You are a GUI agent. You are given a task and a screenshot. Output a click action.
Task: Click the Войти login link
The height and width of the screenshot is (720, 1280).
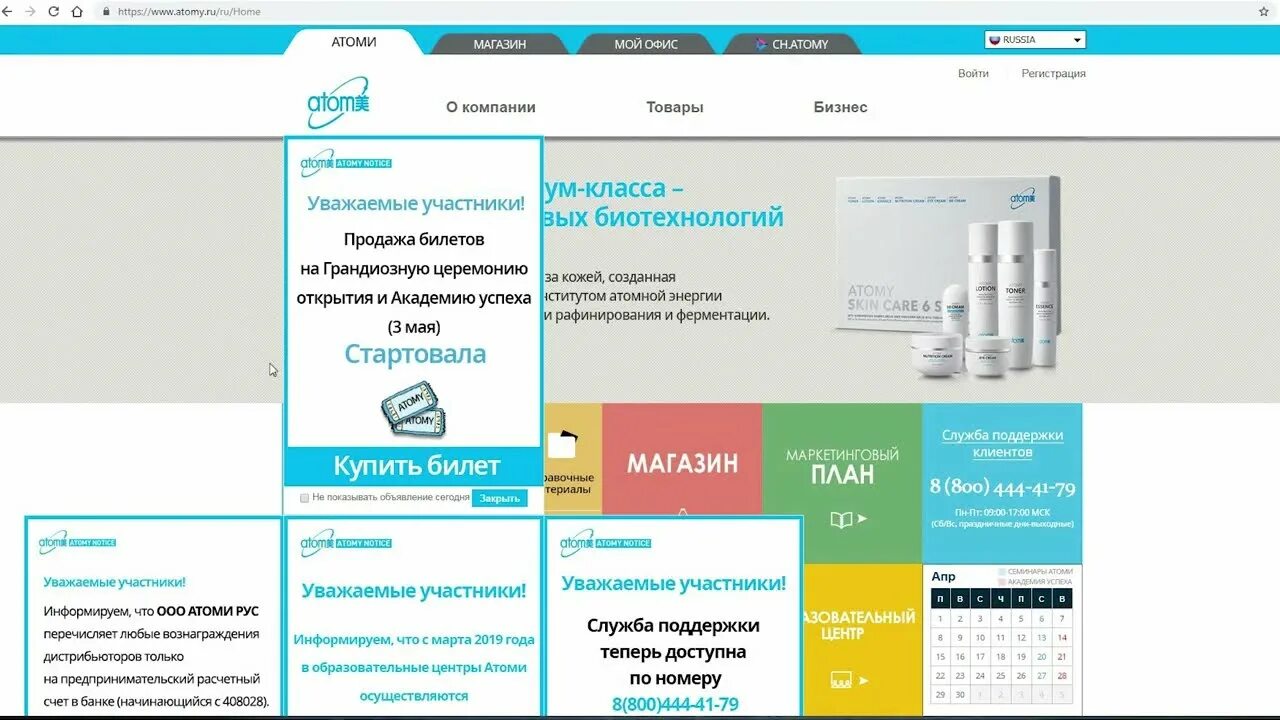pyautogui.click(x=973, y=73)
